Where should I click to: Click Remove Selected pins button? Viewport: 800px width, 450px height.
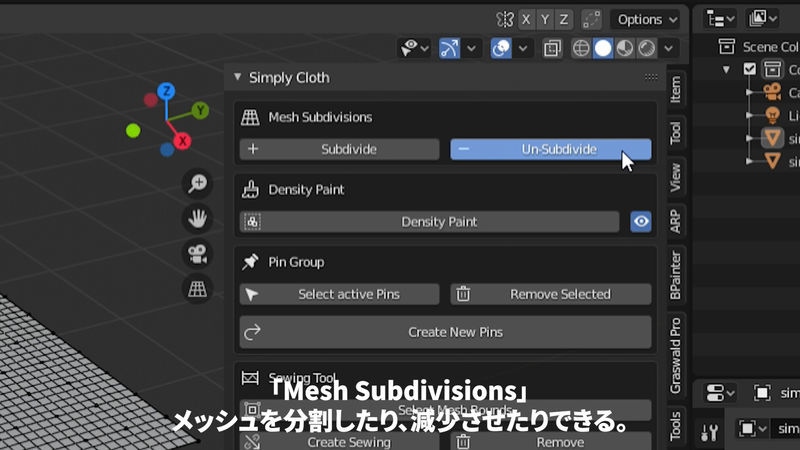551,294
